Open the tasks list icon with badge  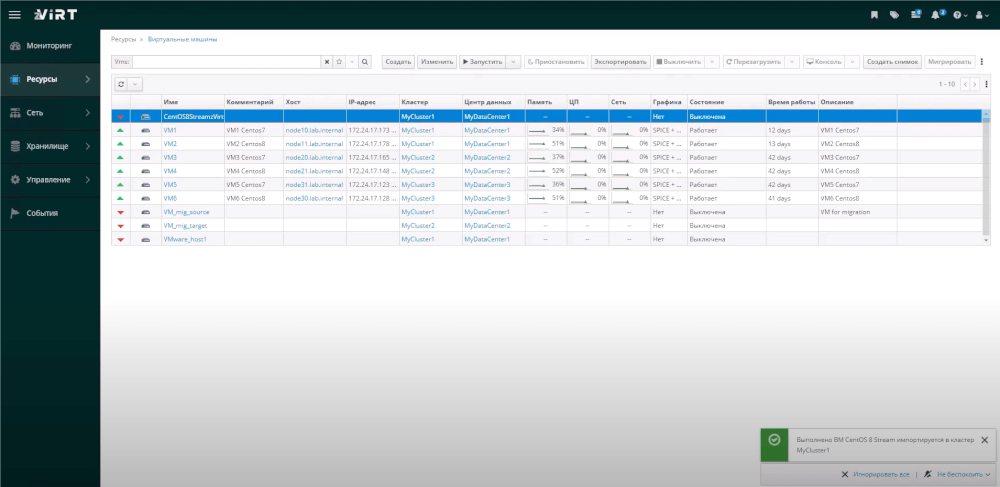point(916,14)
